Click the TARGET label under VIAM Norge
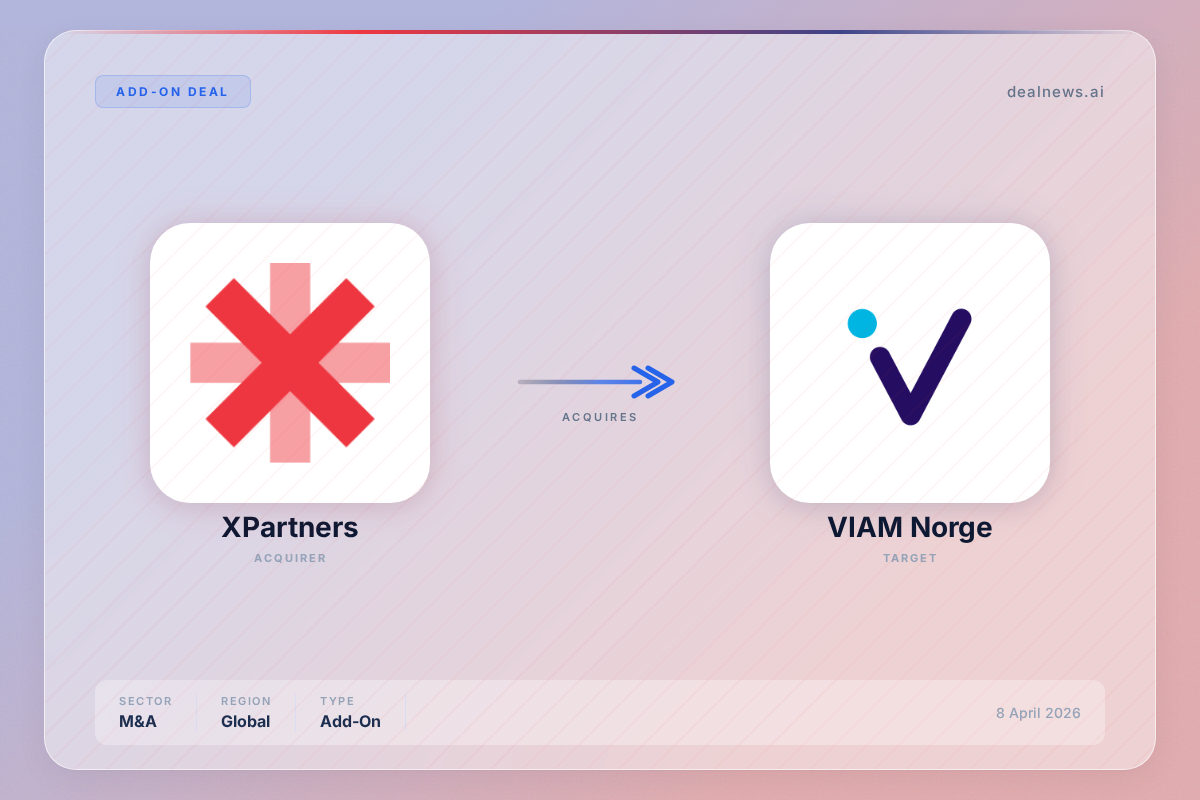Viewport: 1200px width, 800px height. [x=910, y=558]
